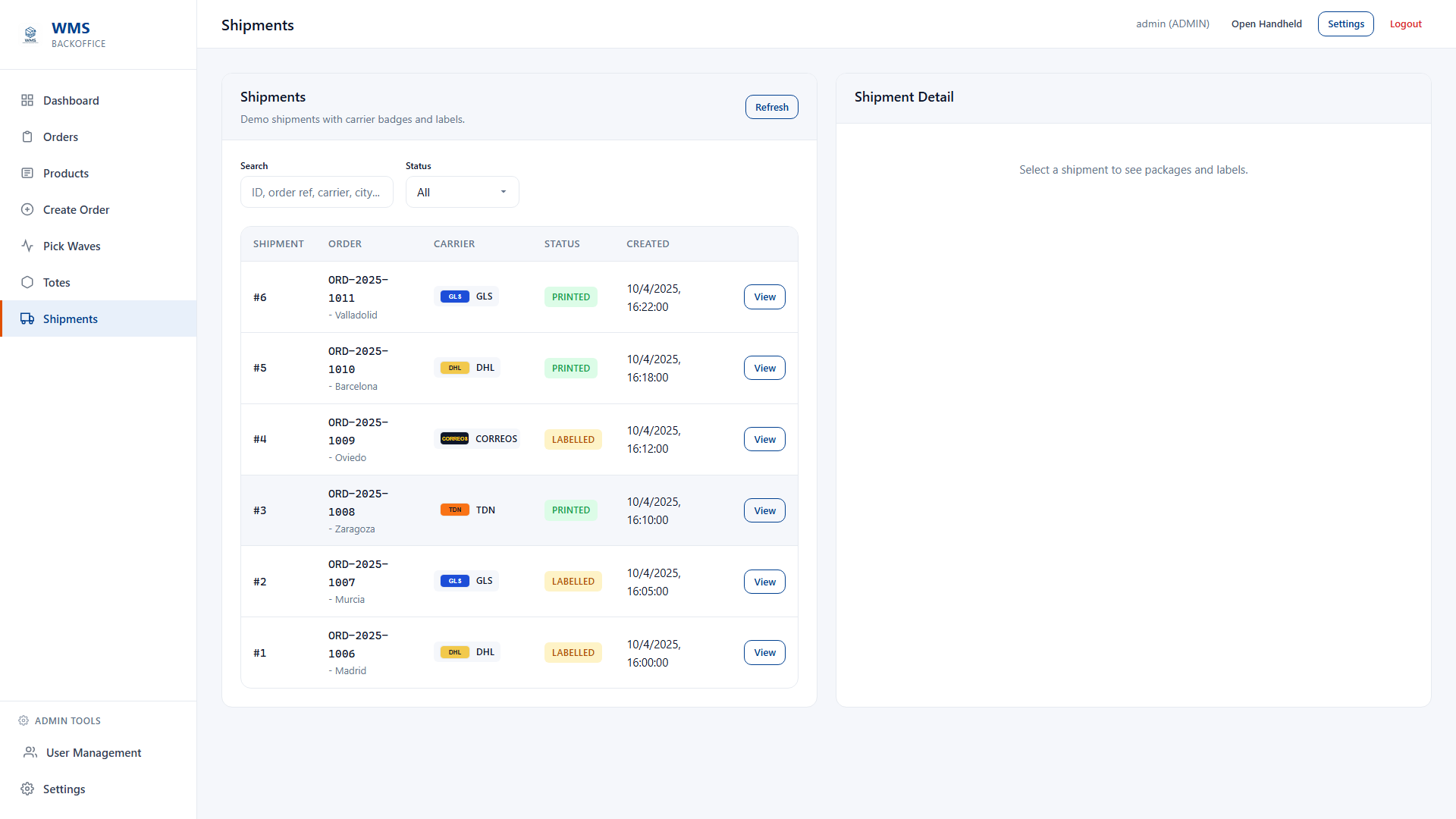Click the Admin Tools gear icon

coord(24,720)
